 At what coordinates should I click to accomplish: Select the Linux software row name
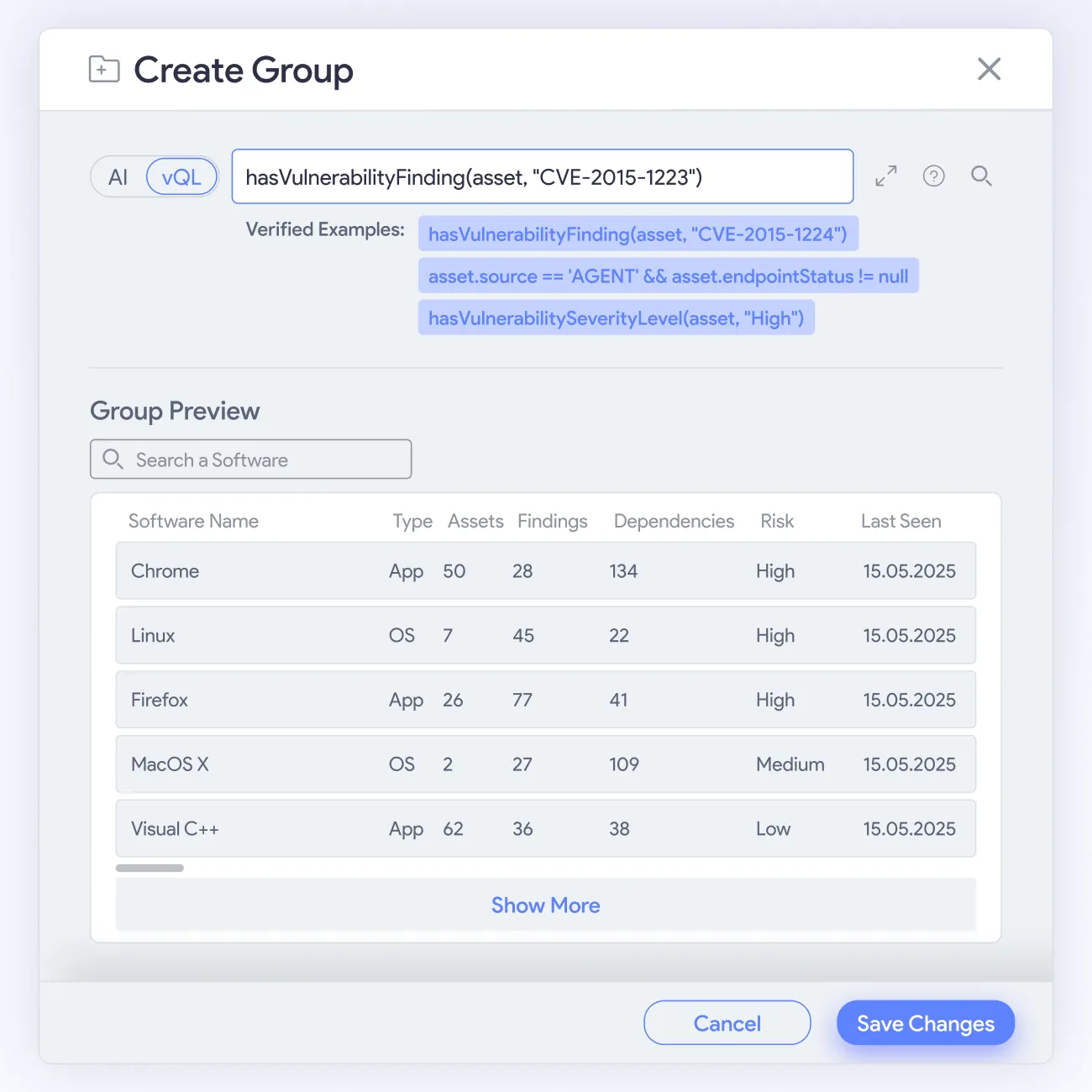(x=153, y=636)
